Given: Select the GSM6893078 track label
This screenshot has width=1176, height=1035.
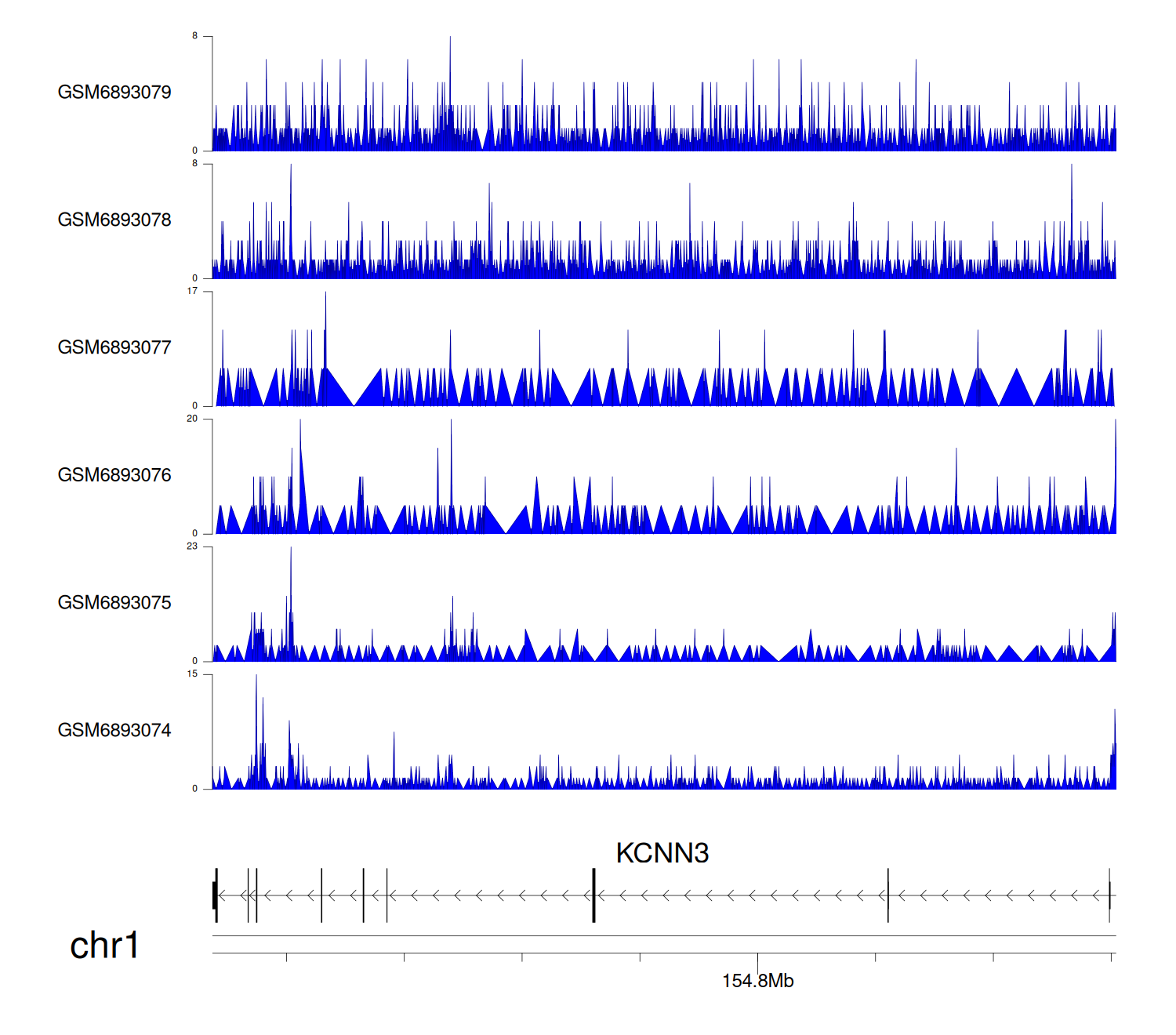Looking at the screenshot, I should (x=114, y=220).
